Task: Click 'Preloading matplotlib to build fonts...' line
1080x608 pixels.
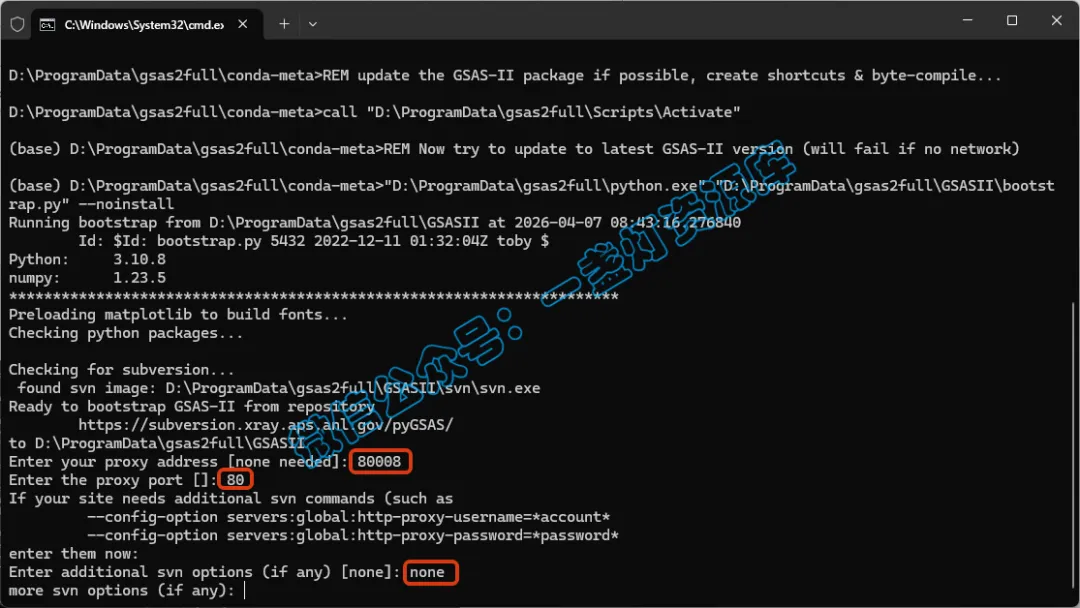Action: [178, 315]
